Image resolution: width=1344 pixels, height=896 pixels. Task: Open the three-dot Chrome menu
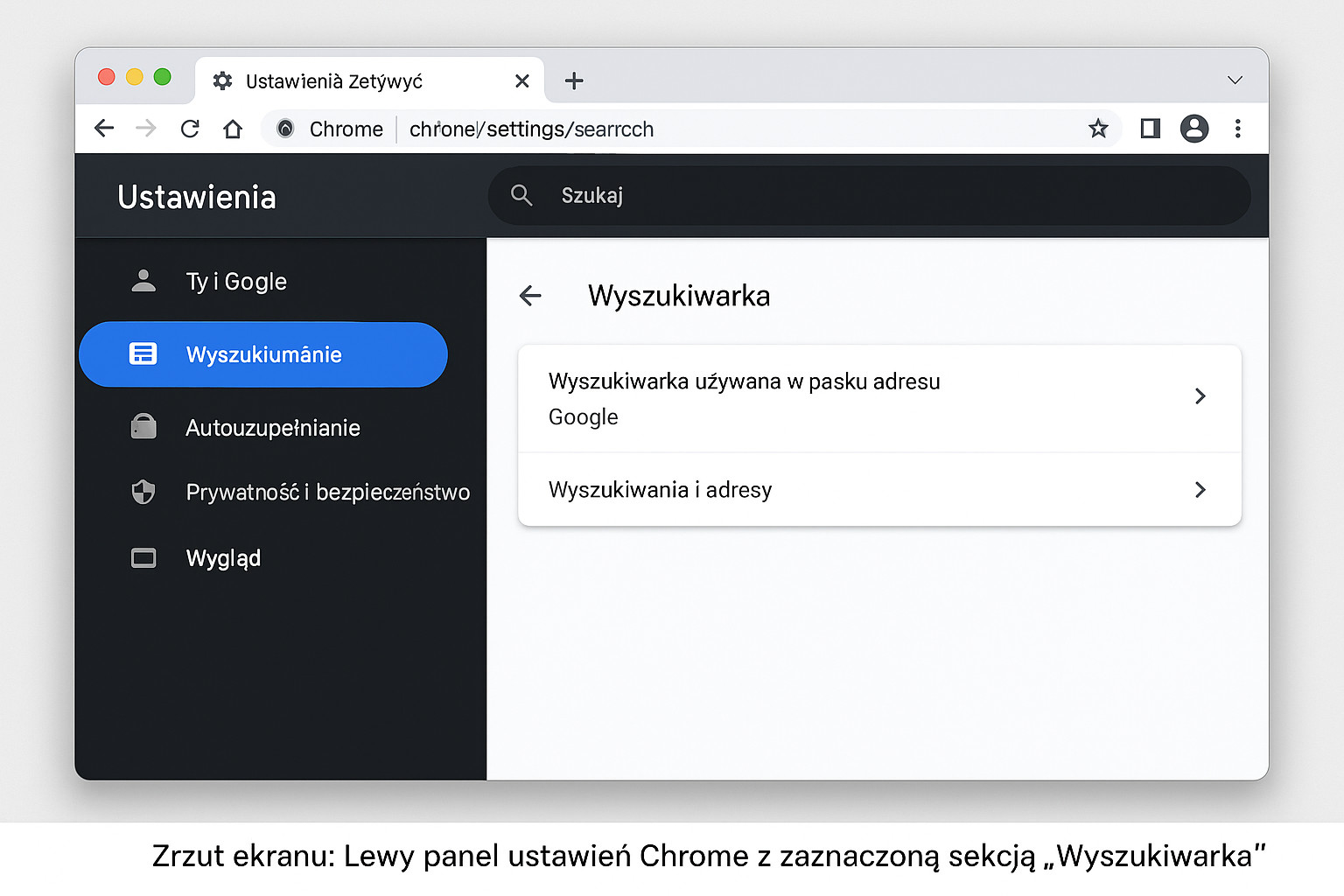click(1237, 129)
